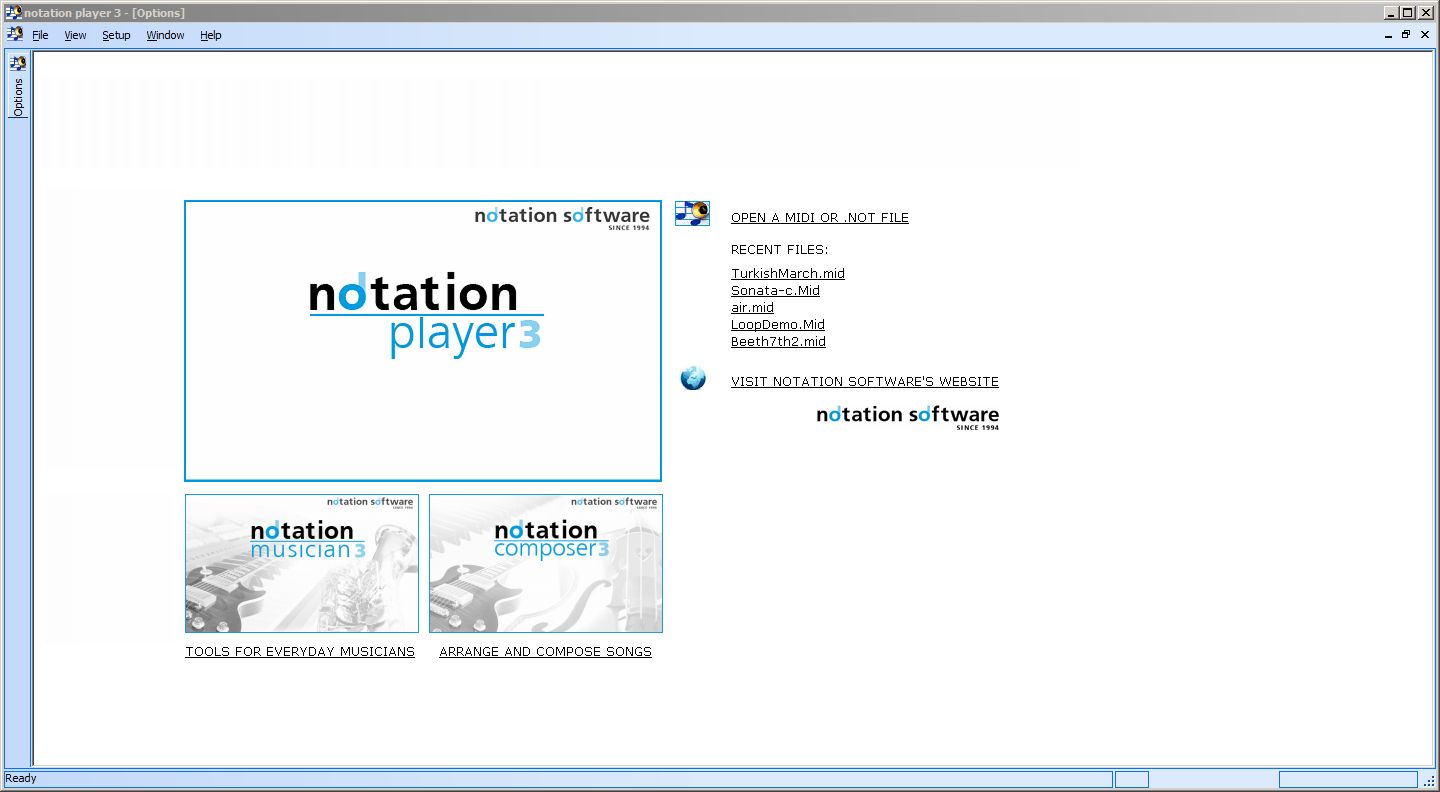Open the Window menu
This screenshot has width=1440, height=792.
coord(165,35)
